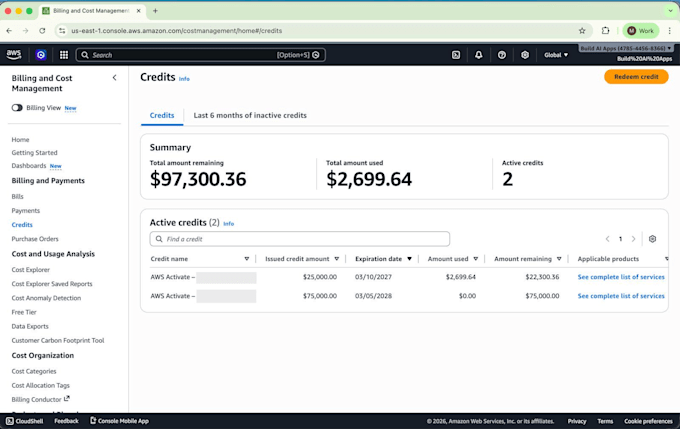Select the Billing and Cost Management browser tab
Viewport: 680px width, 429px height.
pyautogui.click(x=92, y=11)
